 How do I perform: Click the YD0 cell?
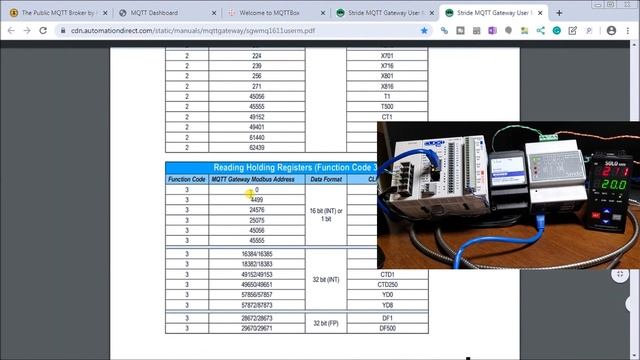point(387,295)
